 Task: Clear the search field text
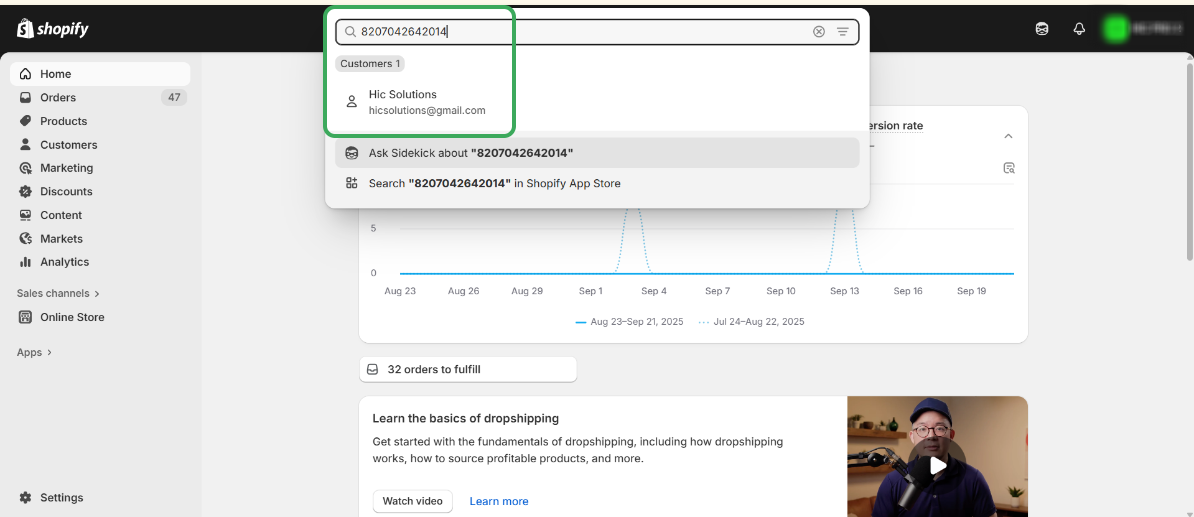tap(819, 32)
